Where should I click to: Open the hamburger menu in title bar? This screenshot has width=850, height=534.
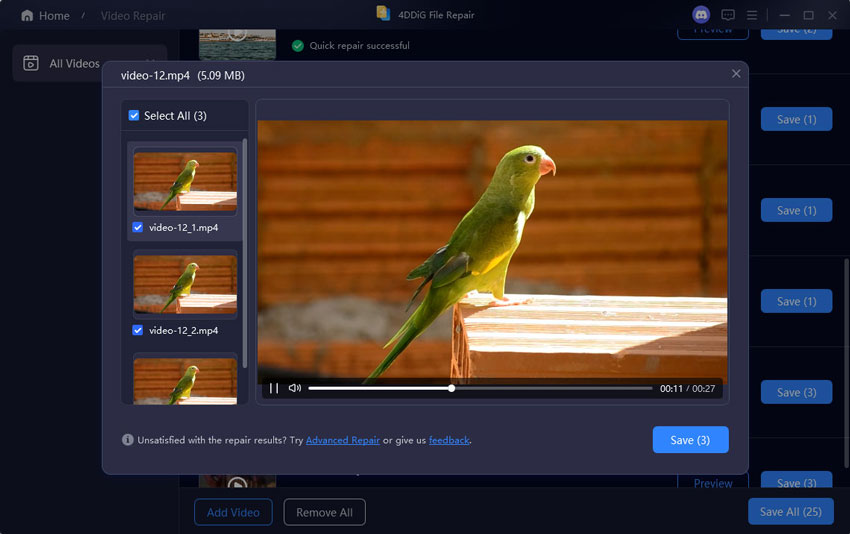point(752,15)
